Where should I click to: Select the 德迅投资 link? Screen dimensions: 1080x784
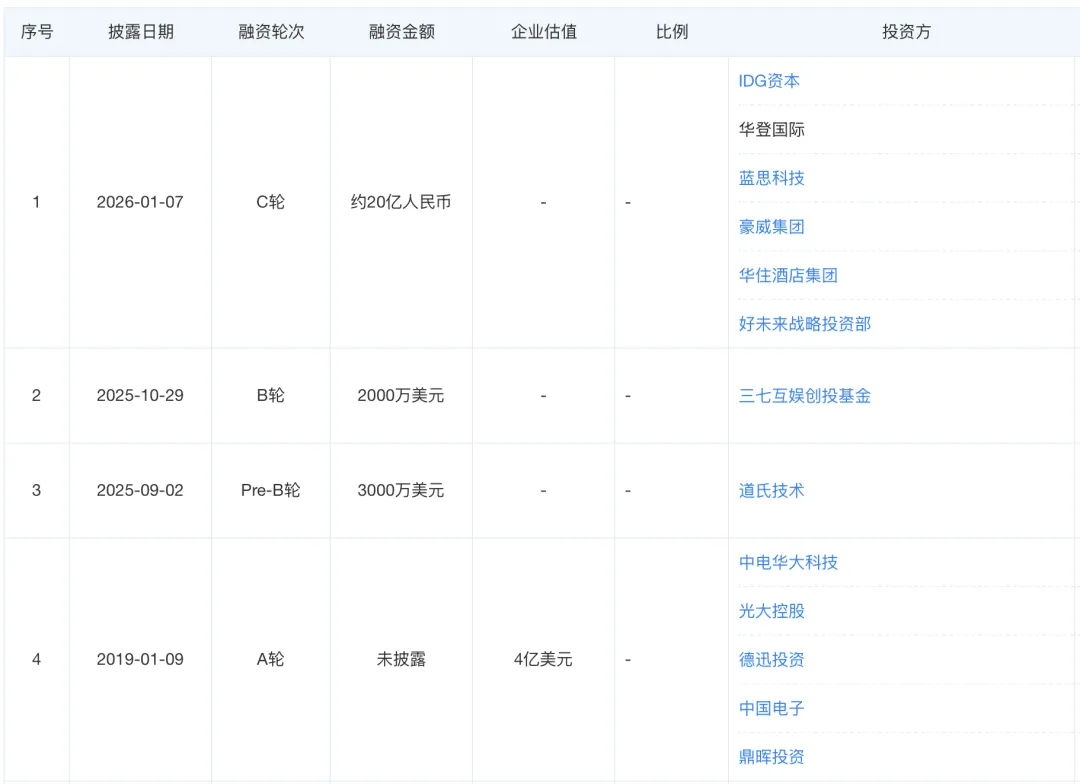(771, 660)
